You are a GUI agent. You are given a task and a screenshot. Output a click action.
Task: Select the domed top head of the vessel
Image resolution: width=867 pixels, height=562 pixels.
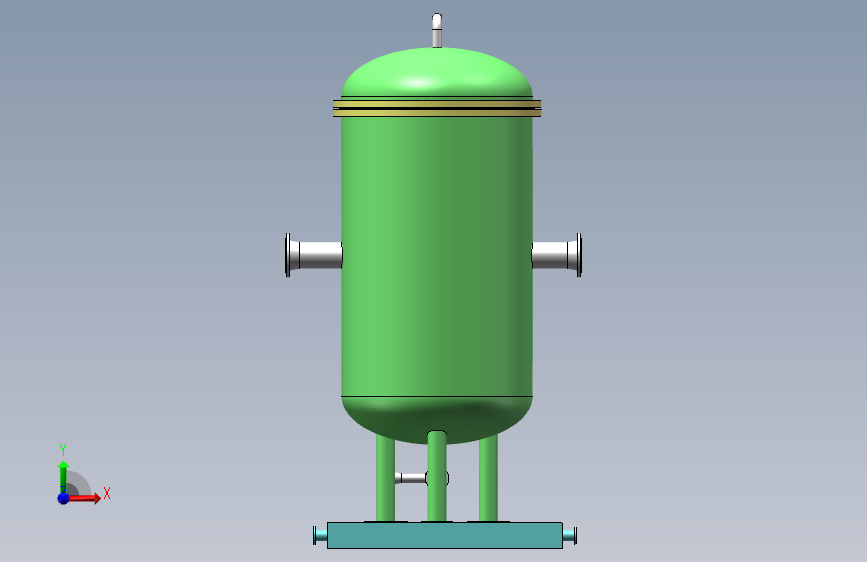point(437,72)
